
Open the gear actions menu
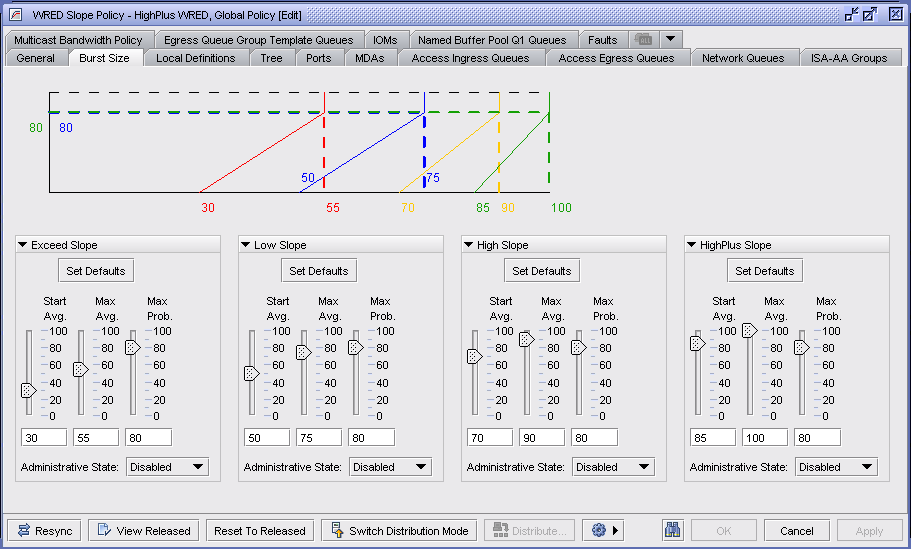601,531
